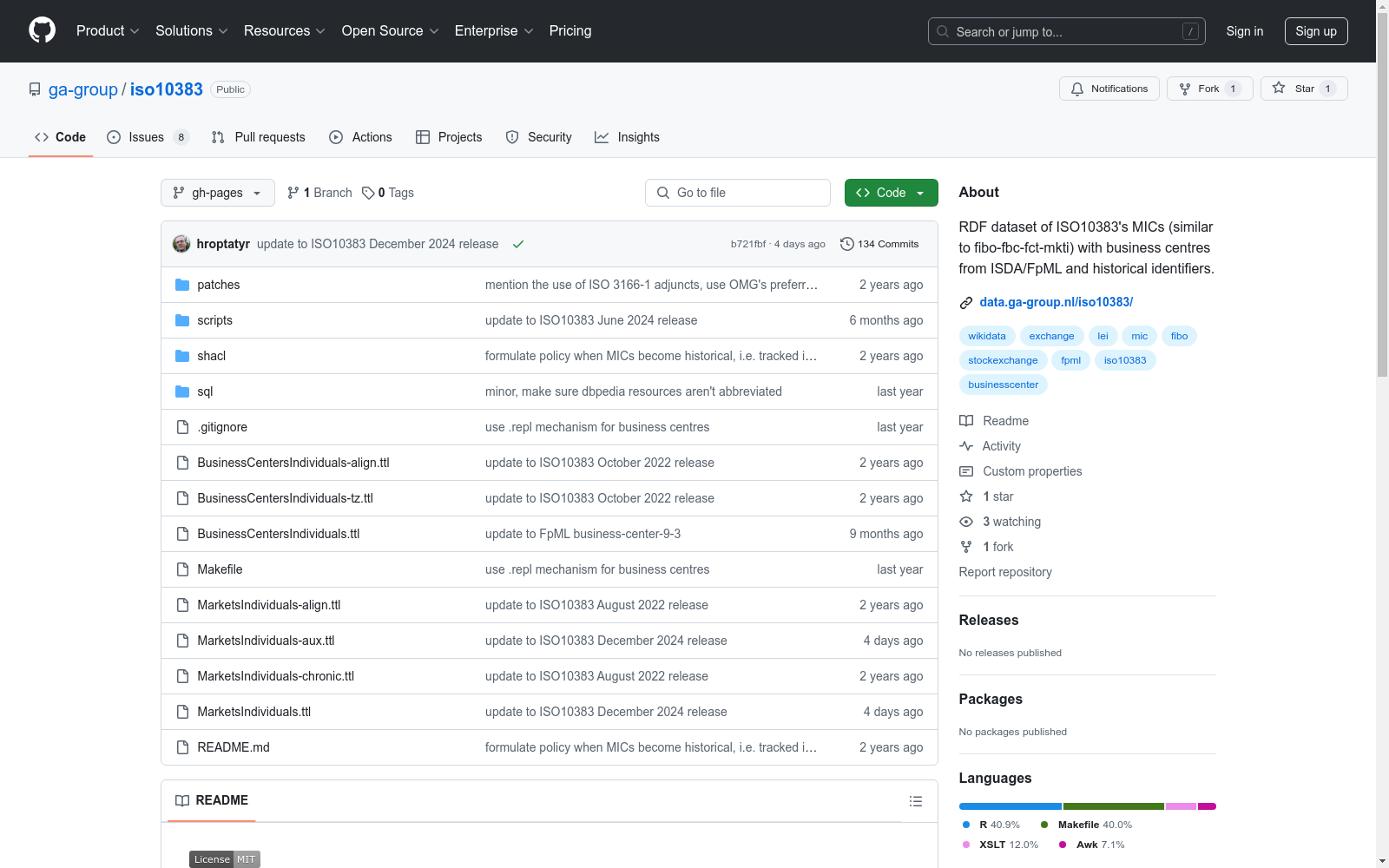The width and height of the screenshot is (1389, 868).
Task: Click the 134 Commits link
Action: coord(879,244)
